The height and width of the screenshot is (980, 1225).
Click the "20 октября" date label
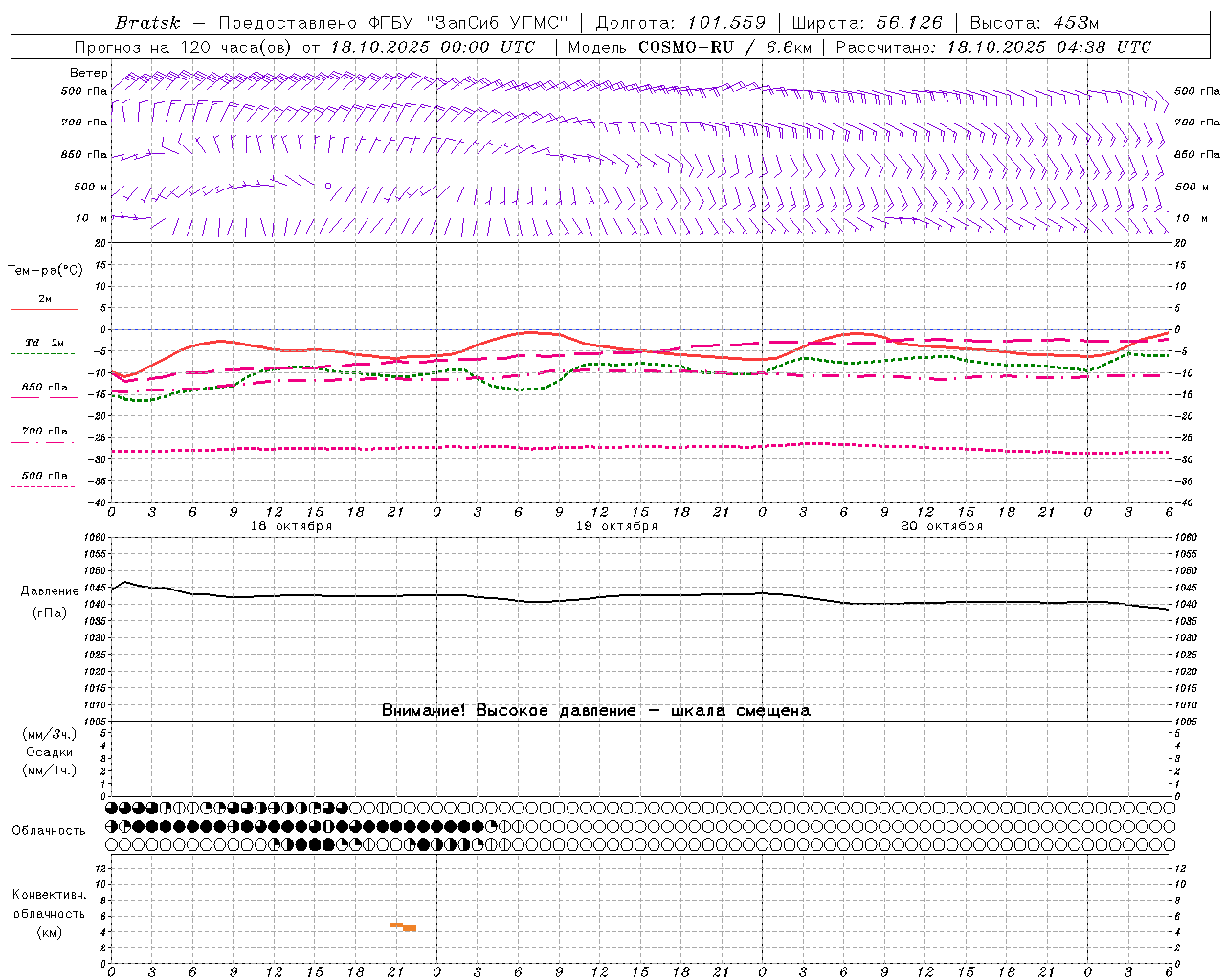pyautogui.click(x=942, y=526)
